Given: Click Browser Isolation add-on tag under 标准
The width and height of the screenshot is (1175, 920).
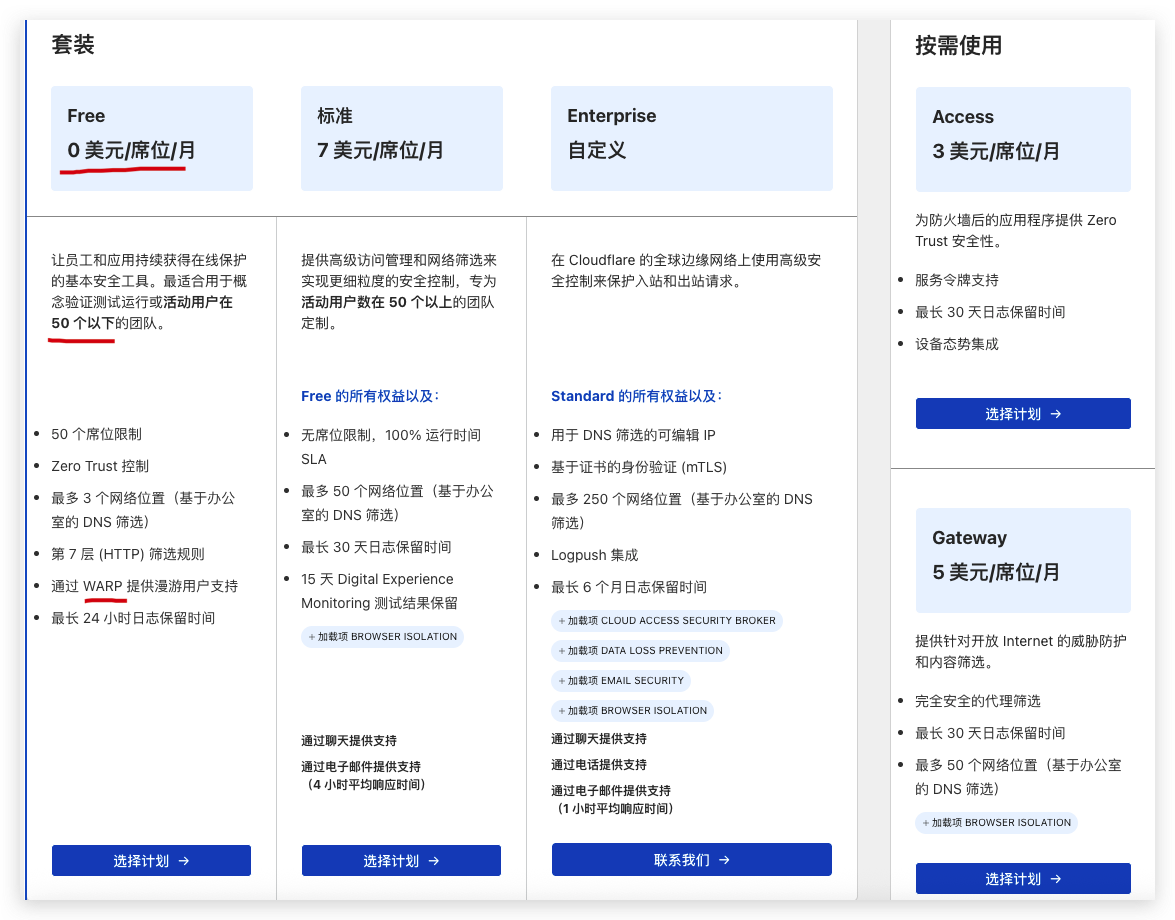Looking at the screenshot, I should coord(383,637).
